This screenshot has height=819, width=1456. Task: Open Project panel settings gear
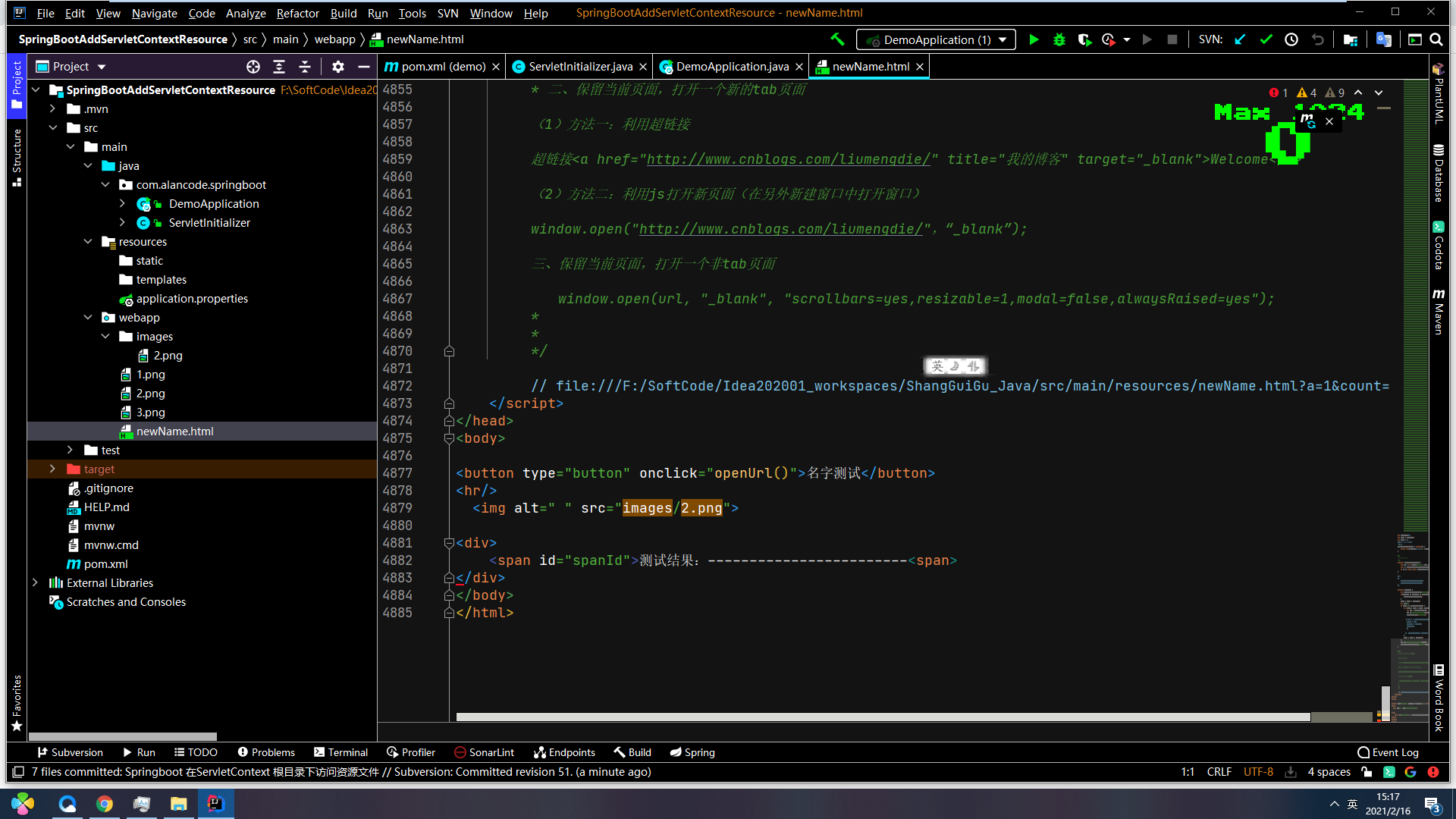click(338, 67)
